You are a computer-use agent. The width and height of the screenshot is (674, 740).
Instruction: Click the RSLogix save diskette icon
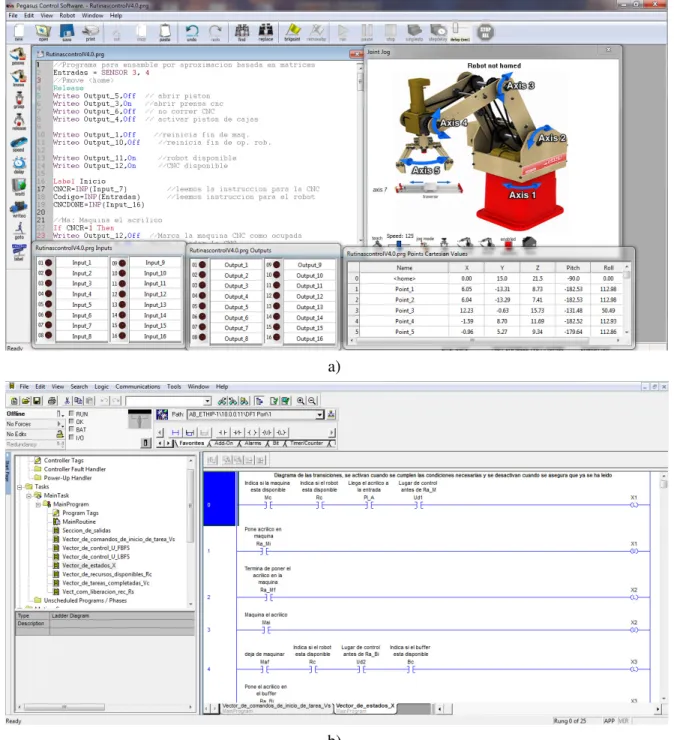[x=37, y=401]
